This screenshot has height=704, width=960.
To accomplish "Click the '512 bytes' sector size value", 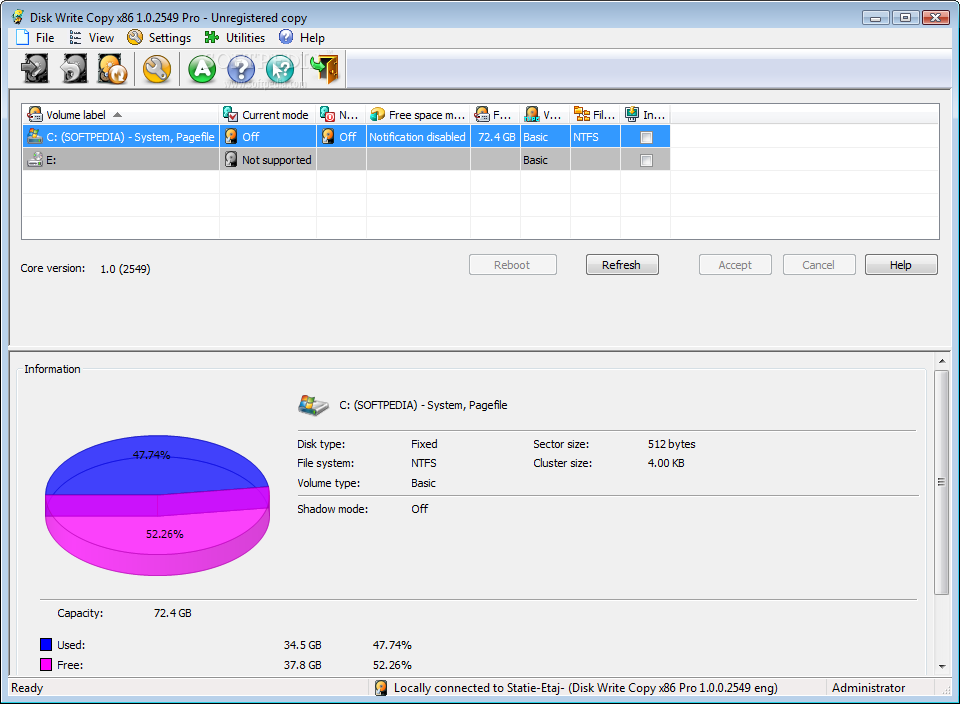I will pyautogui.click(x=672, y=444).
